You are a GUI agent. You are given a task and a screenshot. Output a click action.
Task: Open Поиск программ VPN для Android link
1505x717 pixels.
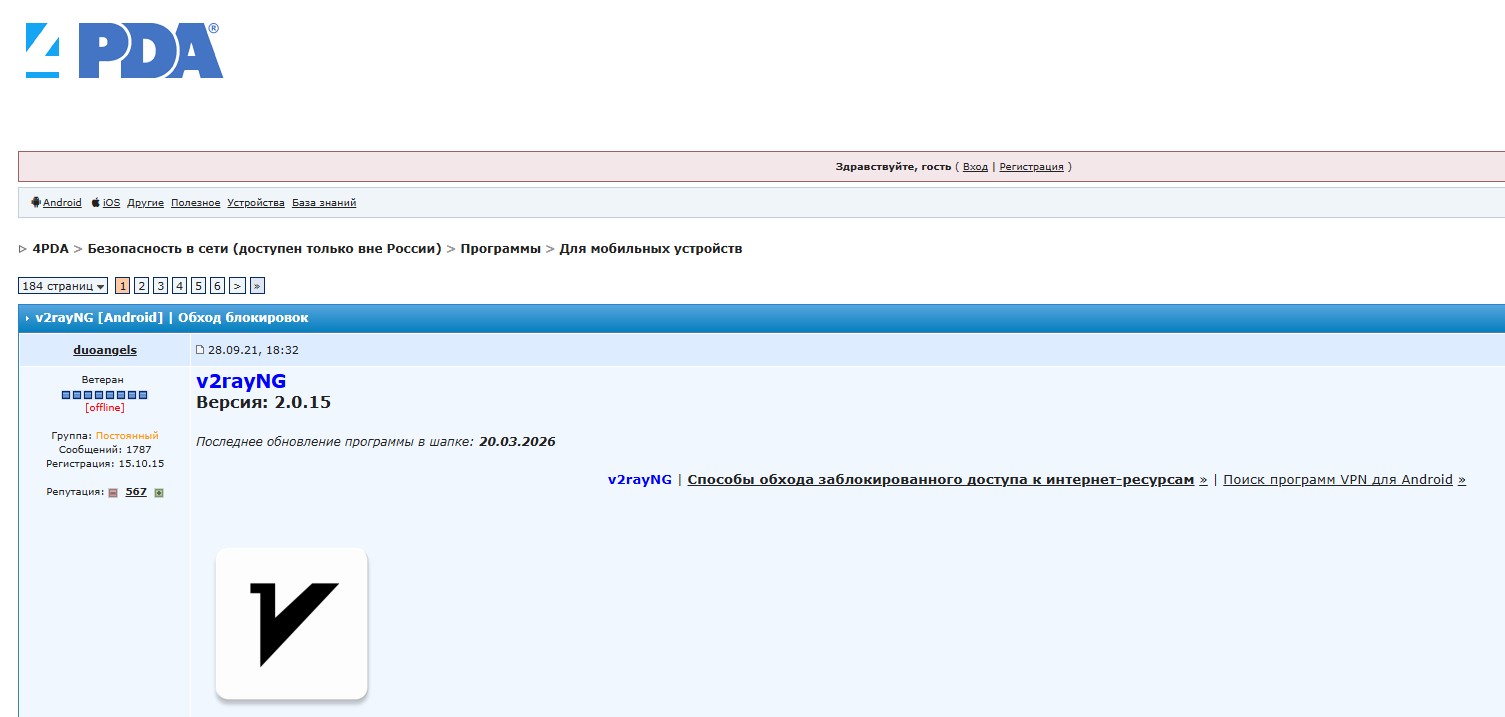click(x=1338, y=480)
